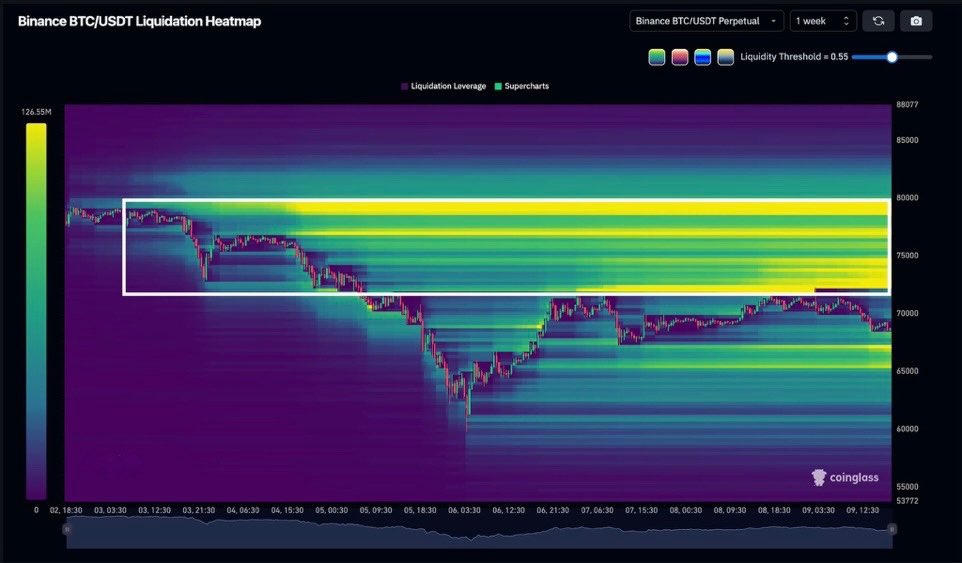This screenshot has height=563, width=962.
Task: Click the 60000 price axis label
Action: [907, 429]
